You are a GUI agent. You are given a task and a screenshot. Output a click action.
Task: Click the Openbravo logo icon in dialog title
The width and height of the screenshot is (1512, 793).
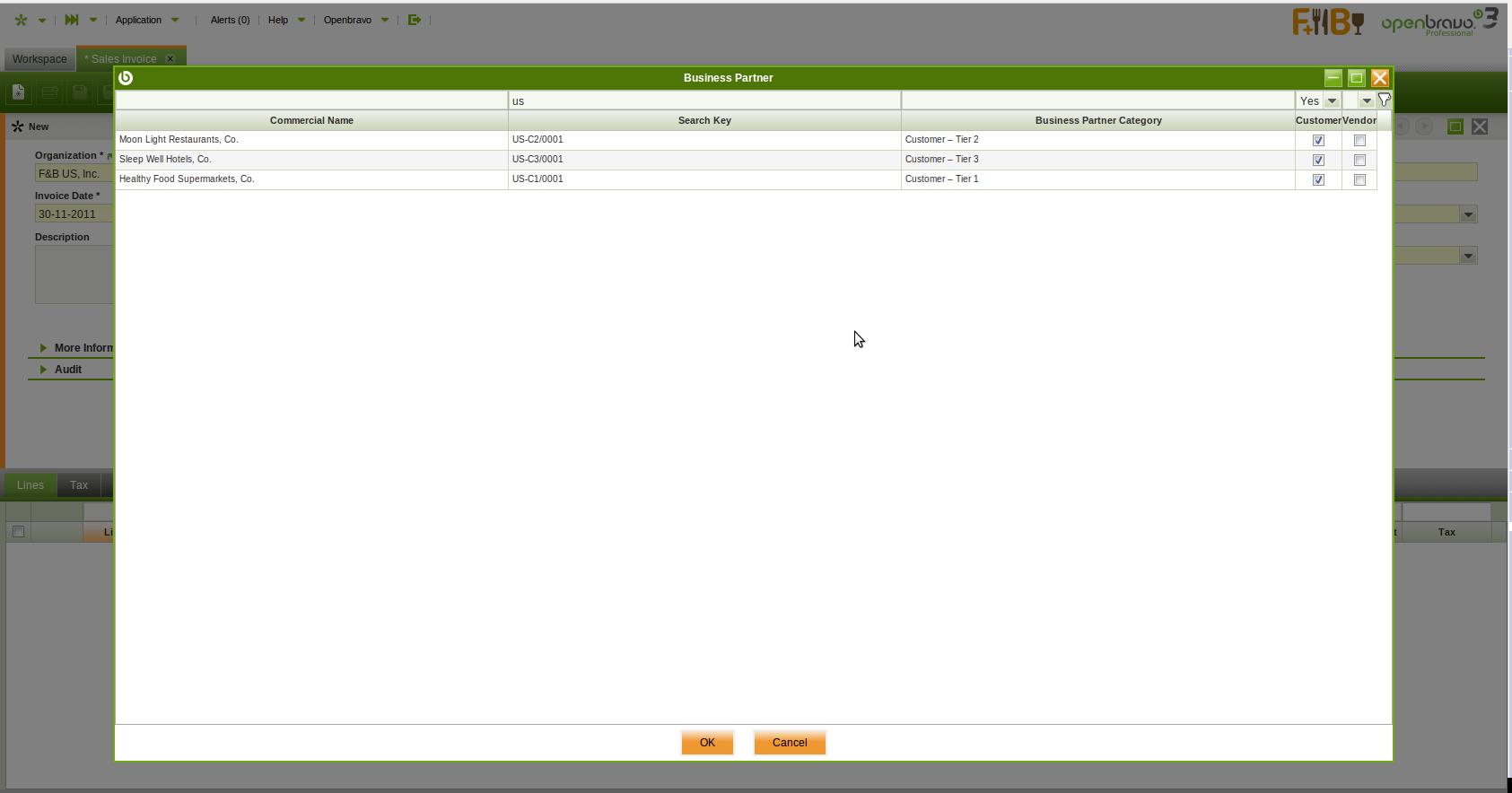click(126, 78)
